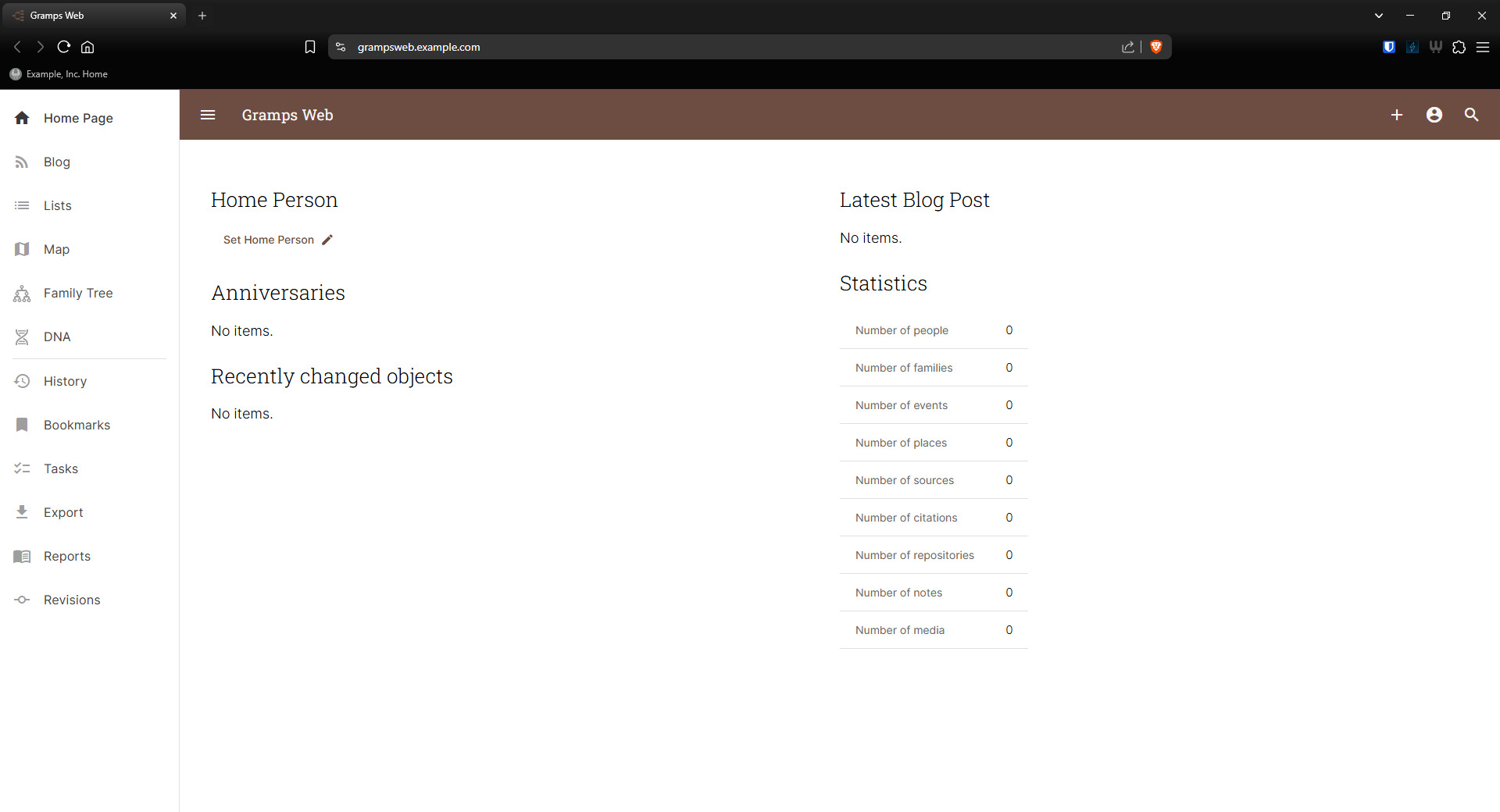Open the user account icon
The height and width of the screenshot is (812, 1500).
[x=1434, y=115]
